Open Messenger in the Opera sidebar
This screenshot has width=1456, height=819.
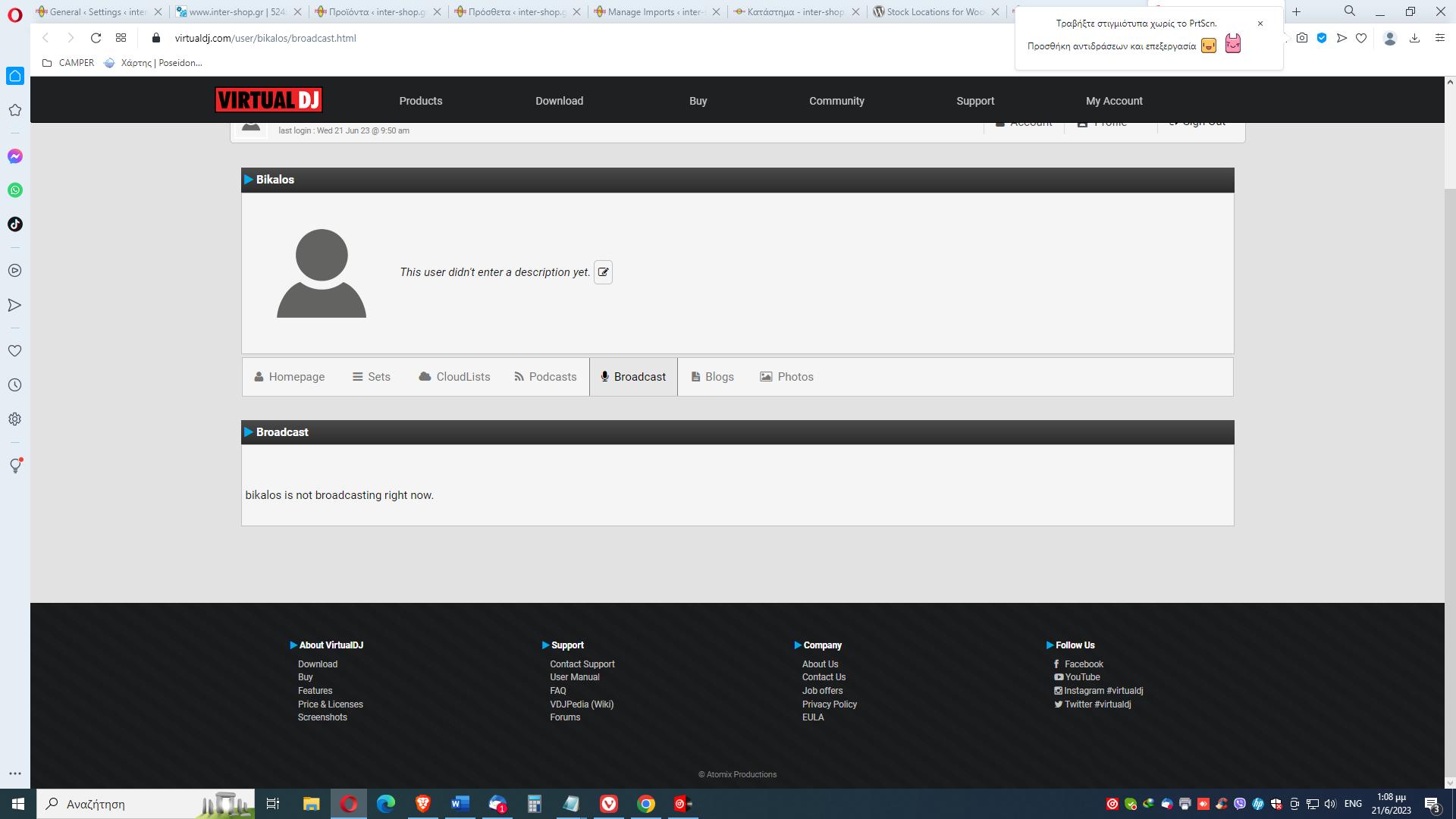click(15, 156)
